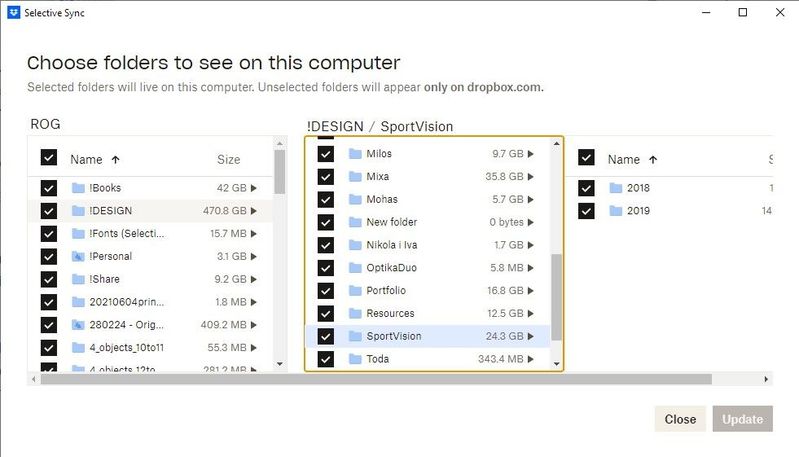Click the !Share folder icon
The width and height of the screenshot is (799, 457).
pyautogui.click(x=78, y=279)
